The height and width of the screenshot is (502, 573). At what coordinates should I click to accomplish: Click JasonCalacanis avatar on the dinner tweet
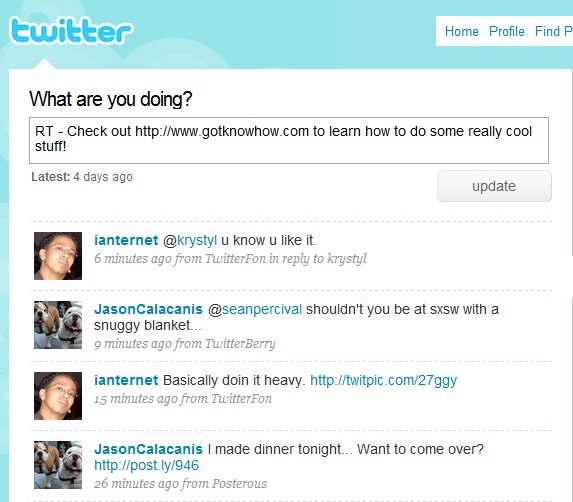tap(58, 465)
